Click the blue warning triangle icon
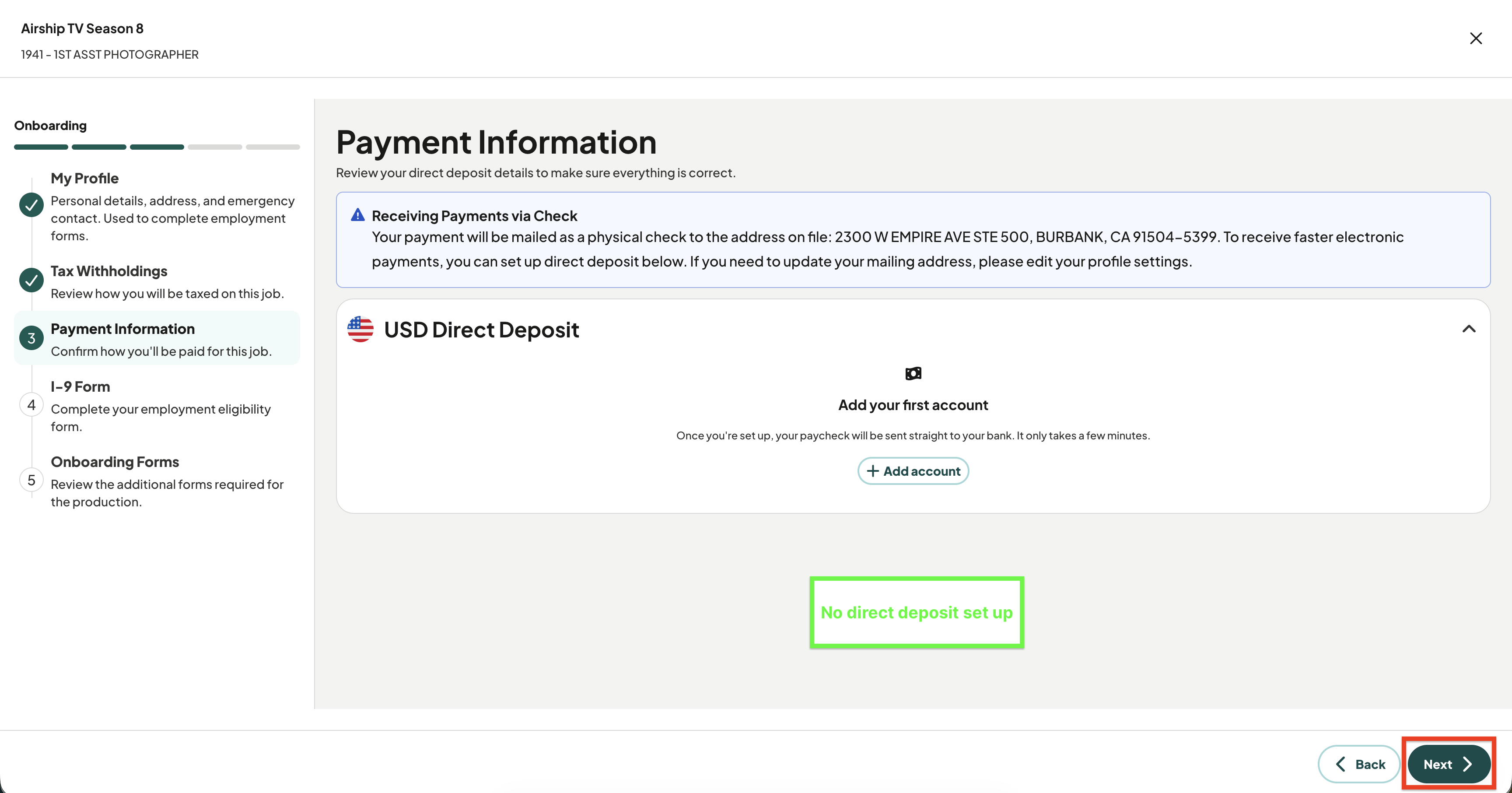This screenshot has width=1512, height=793. (357, 215)
